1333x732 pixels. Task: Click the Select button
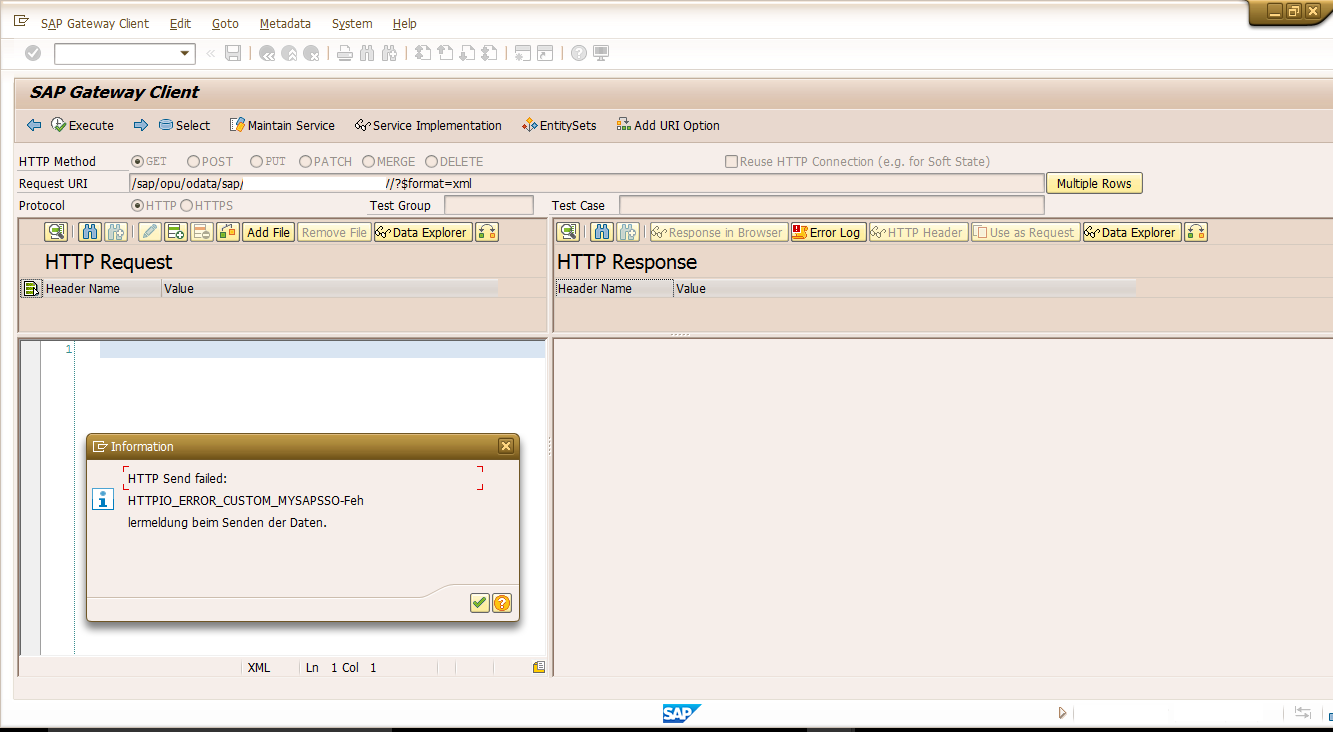pyautogui.click(x=184, y=125)
